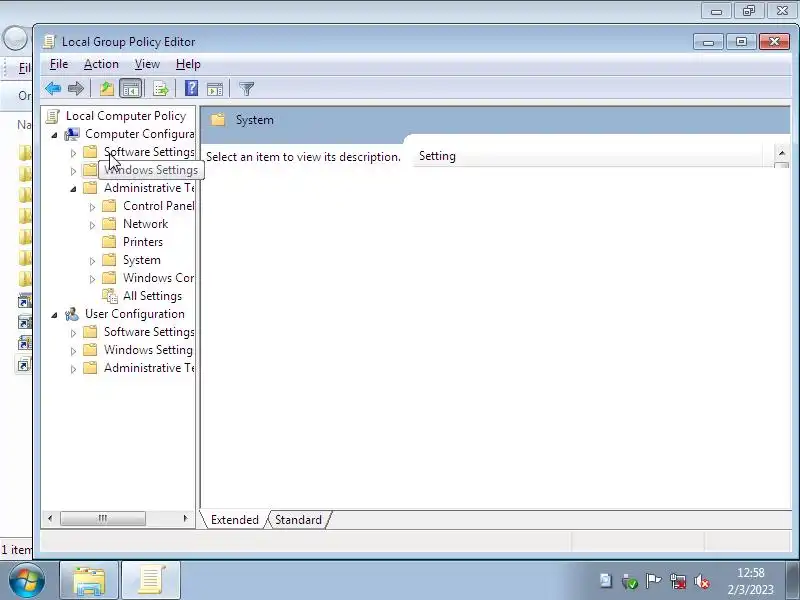Screen dimensions: 800x600
Task: Select the All Settings tree item
Action: pos(152,296)
